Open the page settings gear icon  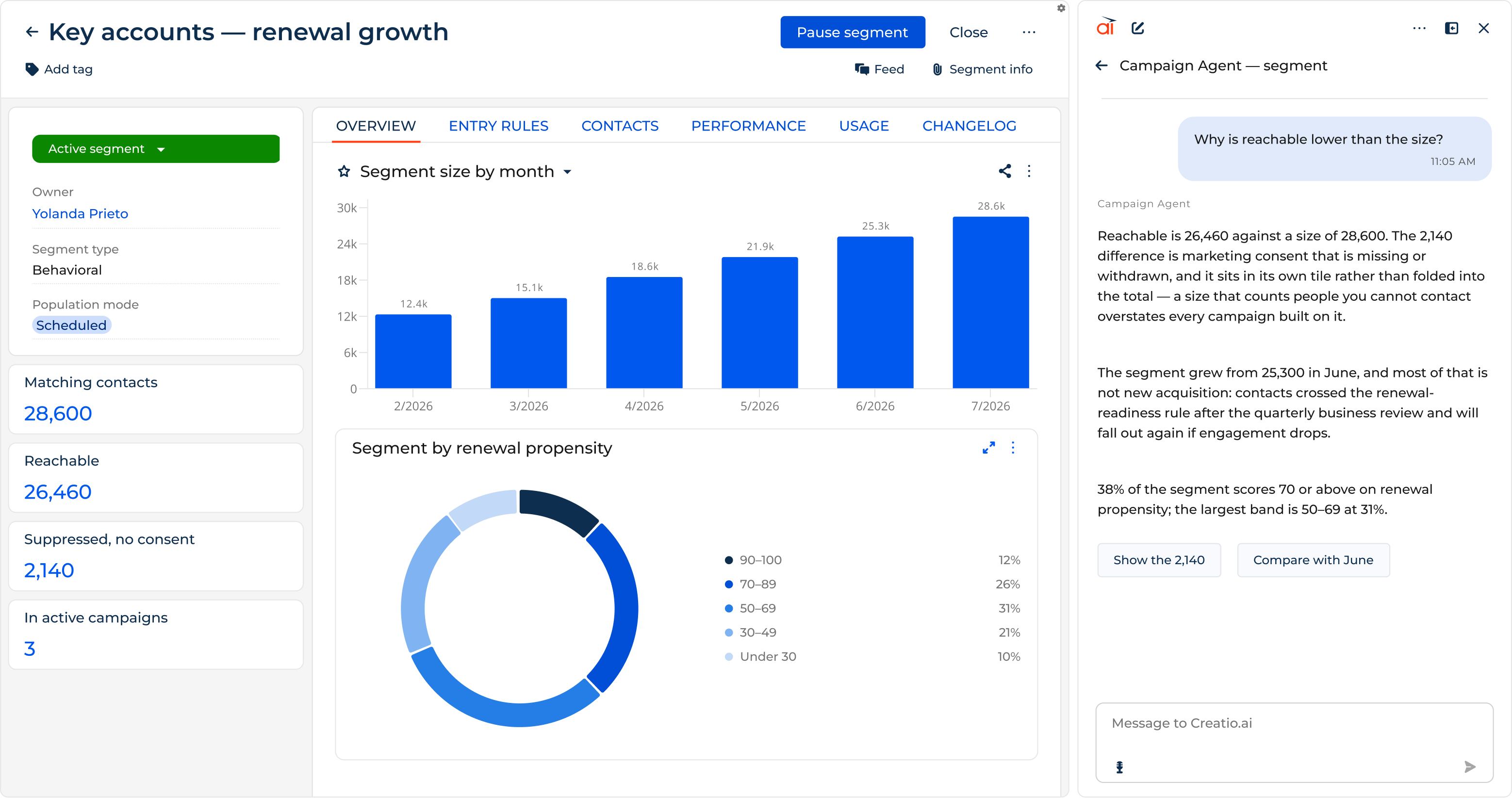[1061, 8]
